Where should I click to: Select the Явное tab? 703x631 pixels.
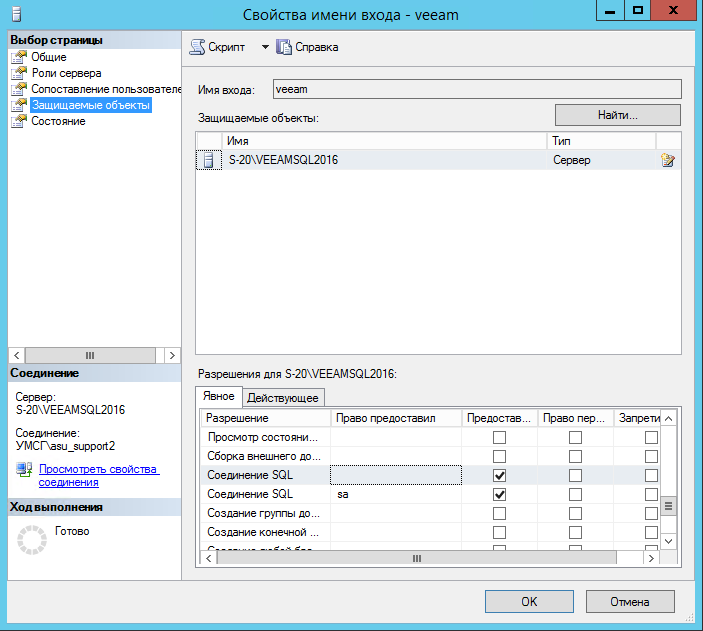[x=219, y=397]
